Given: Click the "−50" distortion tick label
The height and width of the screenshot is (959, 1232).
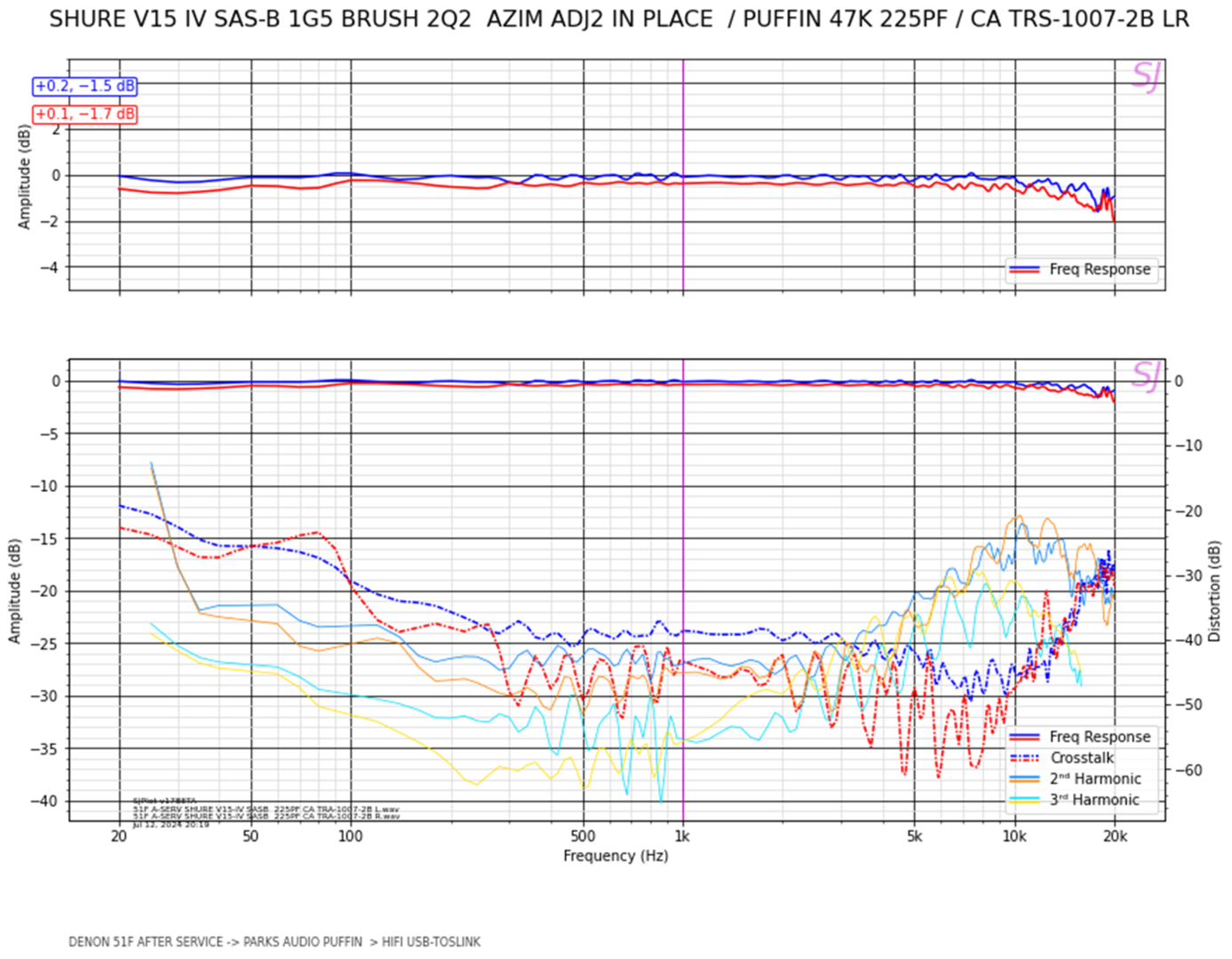Looking at the screenshot, I should pos(1189,705).
